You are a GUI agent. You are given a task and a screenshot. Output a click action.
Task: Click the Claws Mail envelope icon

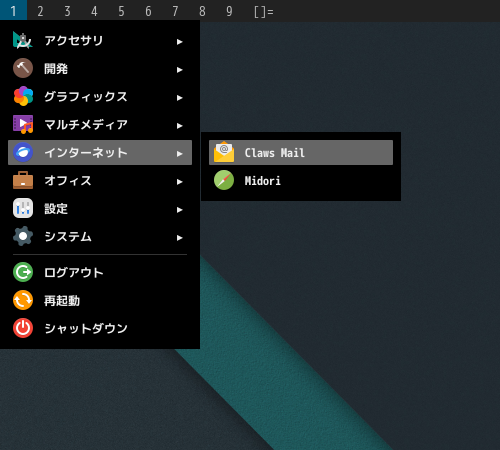(x=224, y=152)
